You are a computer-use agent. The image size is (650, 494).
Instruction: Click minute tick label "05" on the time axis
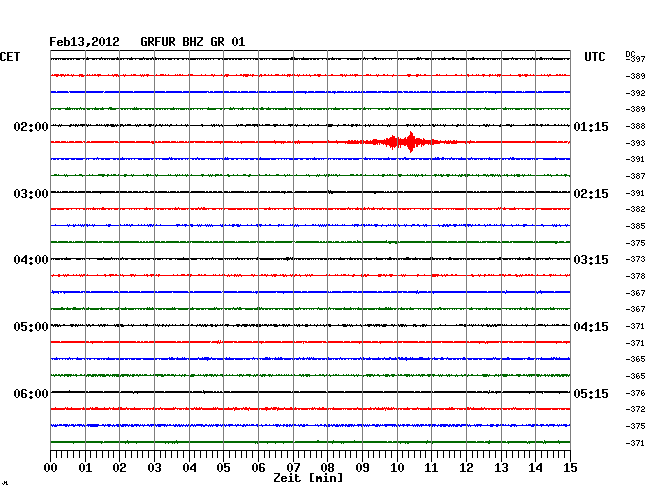coord(223,468)
